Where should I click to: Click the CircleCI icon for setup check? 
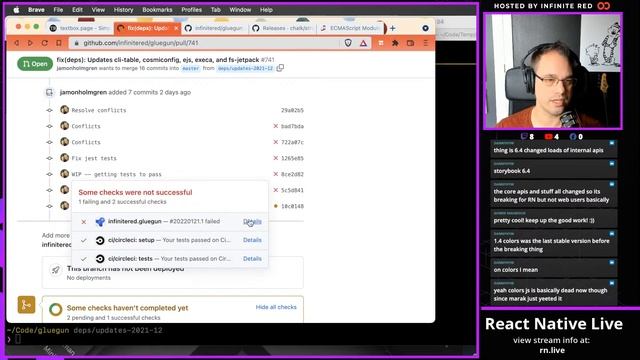pyautogui.click(x=100, y=240)
